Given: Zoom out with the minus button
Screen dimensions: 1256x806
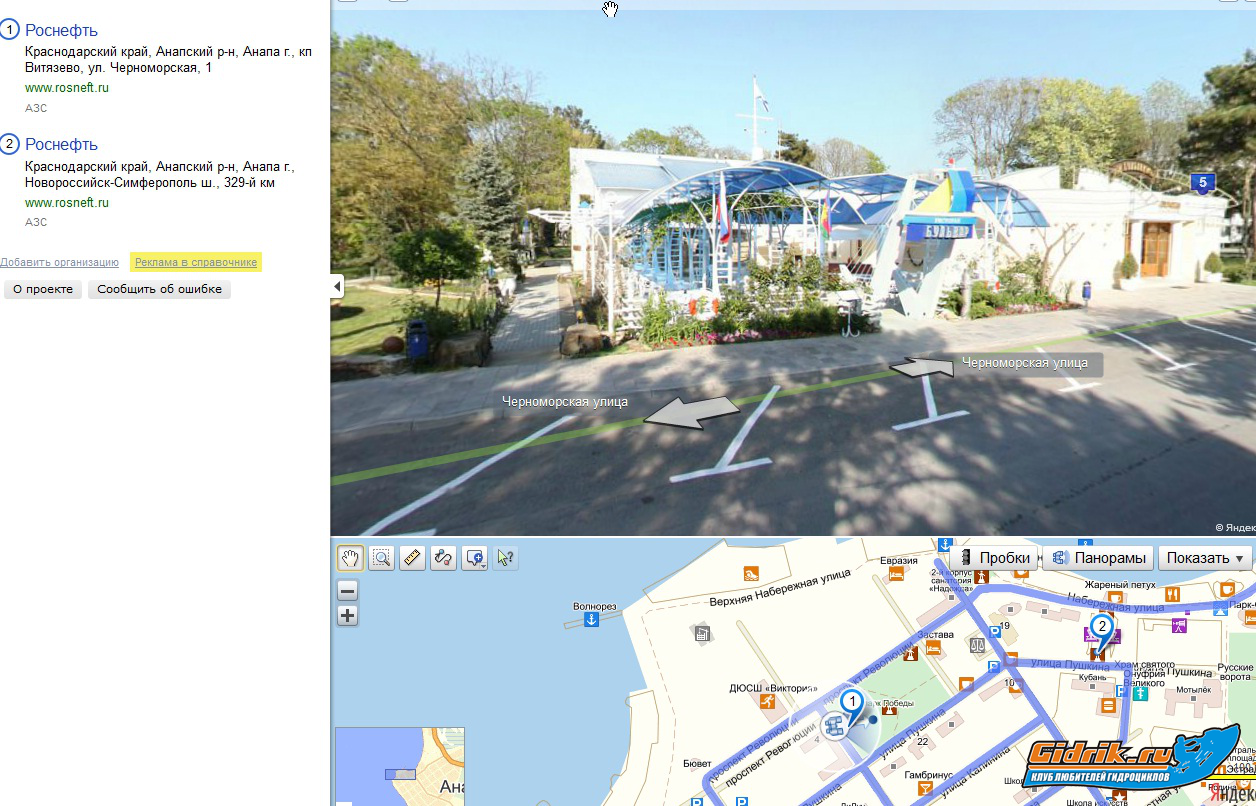Looking at the screenshot, I should pos(347,591).
